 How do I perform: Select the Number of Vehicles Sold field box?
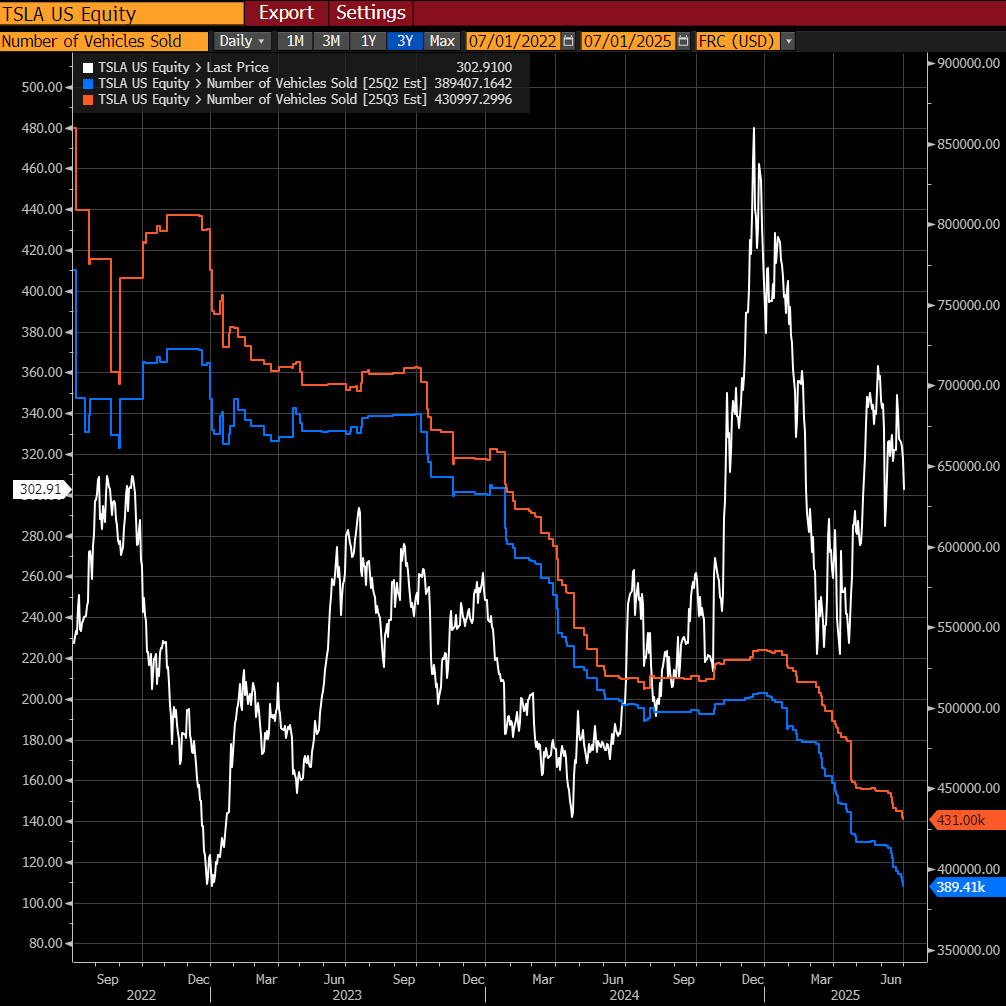coord(104,41)
